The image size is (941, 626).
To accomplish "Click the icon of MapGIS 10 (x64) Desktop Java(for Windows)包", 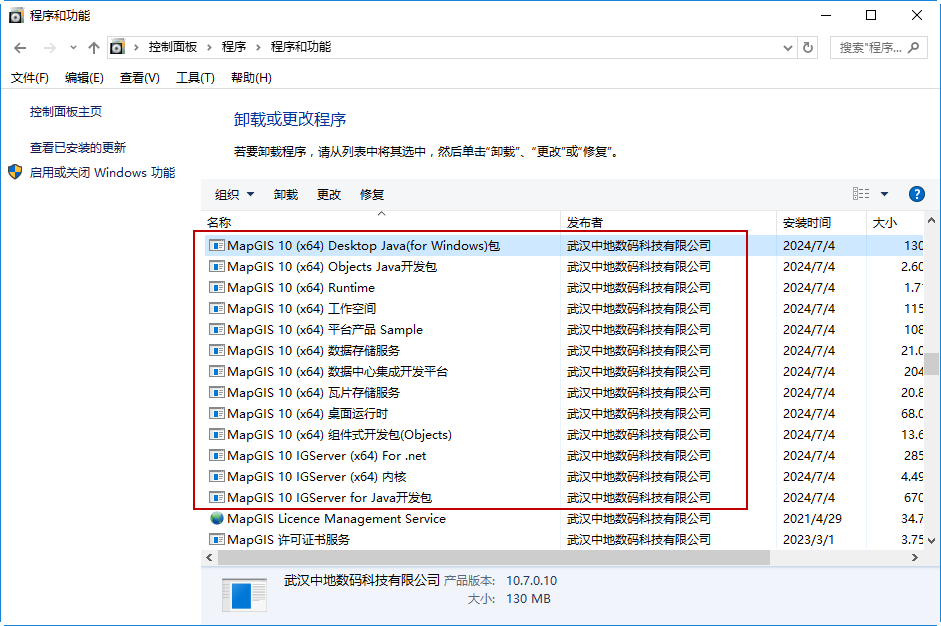I will 217,245.
